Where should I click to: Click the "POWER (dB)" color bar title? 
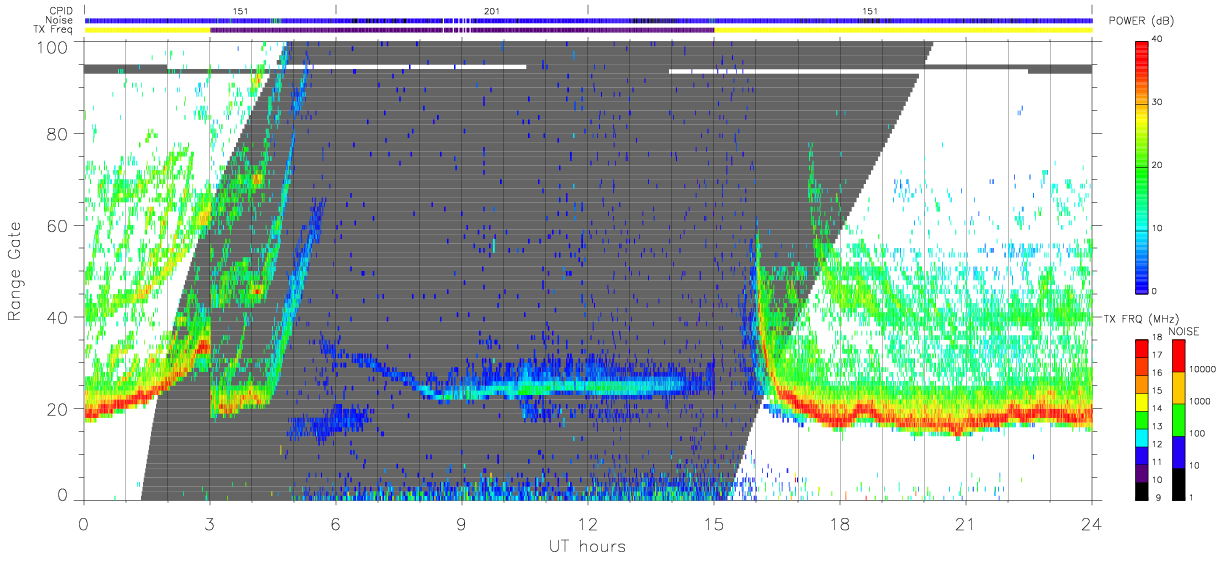[1142, 22]
